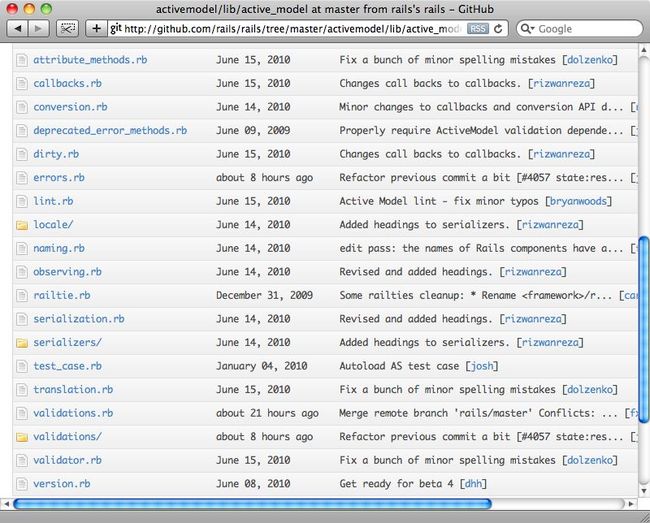
Task: Click file icon beside observing.rb
Action: click(x=22, y=272)
